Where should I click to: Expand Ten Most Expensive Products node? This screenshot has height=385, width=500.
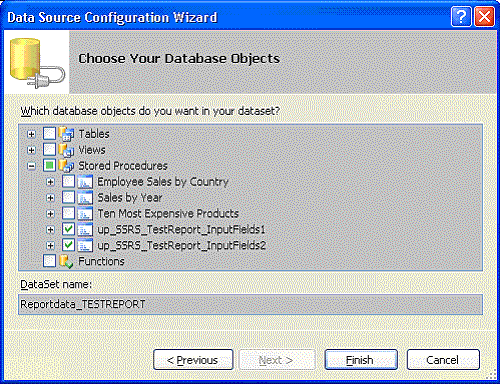coord(50,214)
